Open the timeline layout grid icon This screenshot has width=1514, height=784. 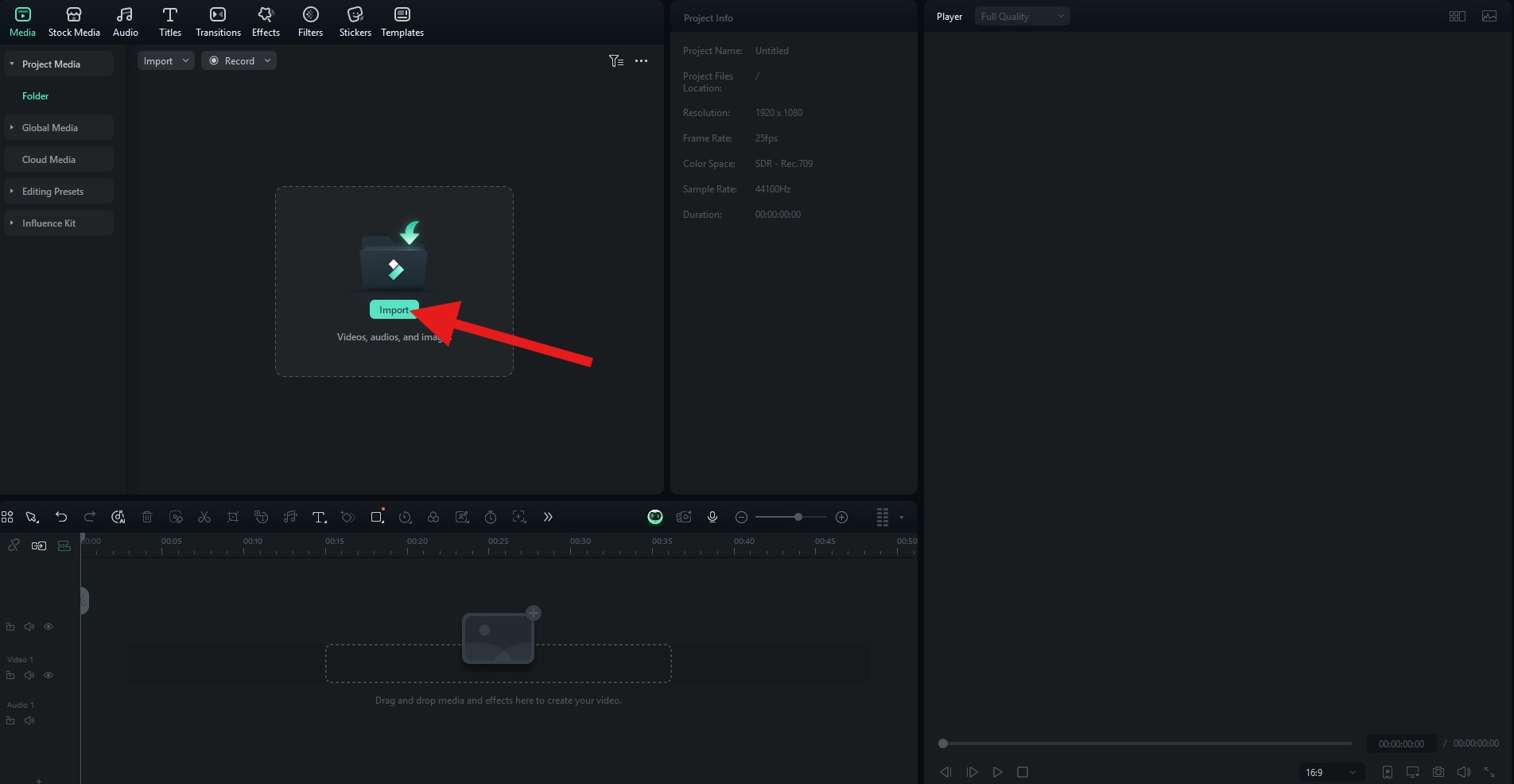coord(7,517)
